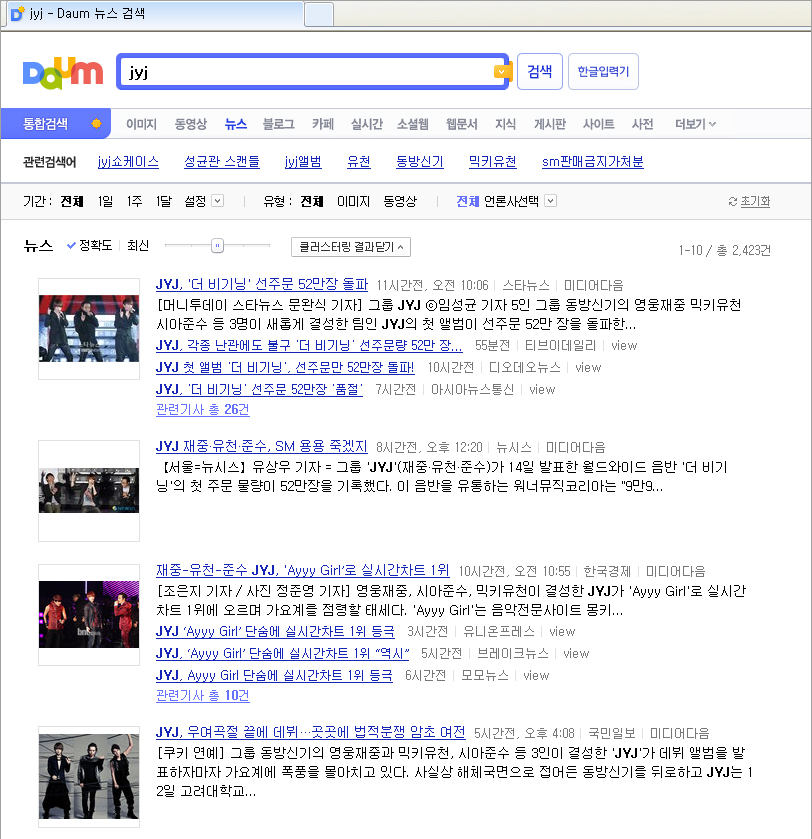Click view next to 아시아뉴스통신

coord(542,390)
